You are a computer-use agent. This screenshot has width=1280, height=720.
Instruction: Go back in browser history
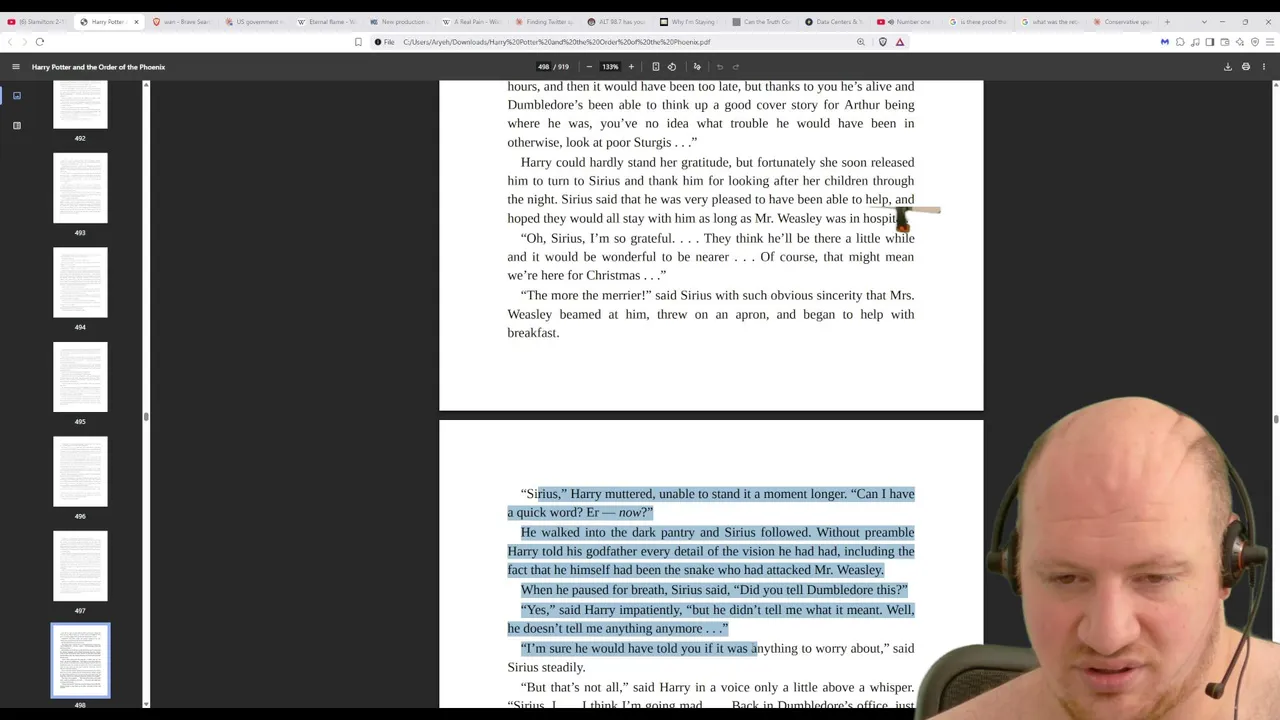click(10, 42)
